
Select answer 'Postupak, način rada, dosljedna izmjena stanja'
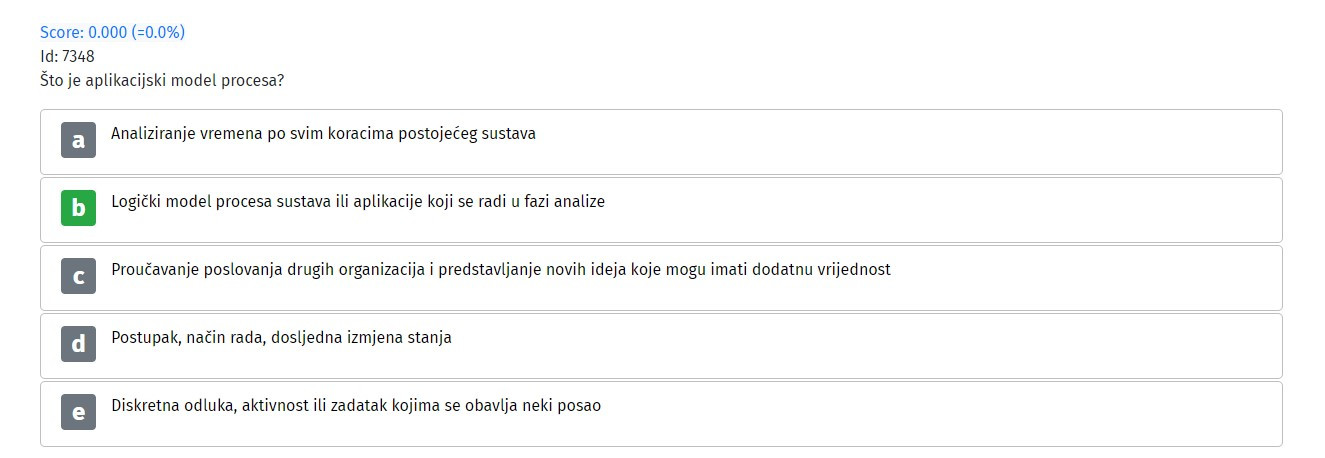pos(661,346)
